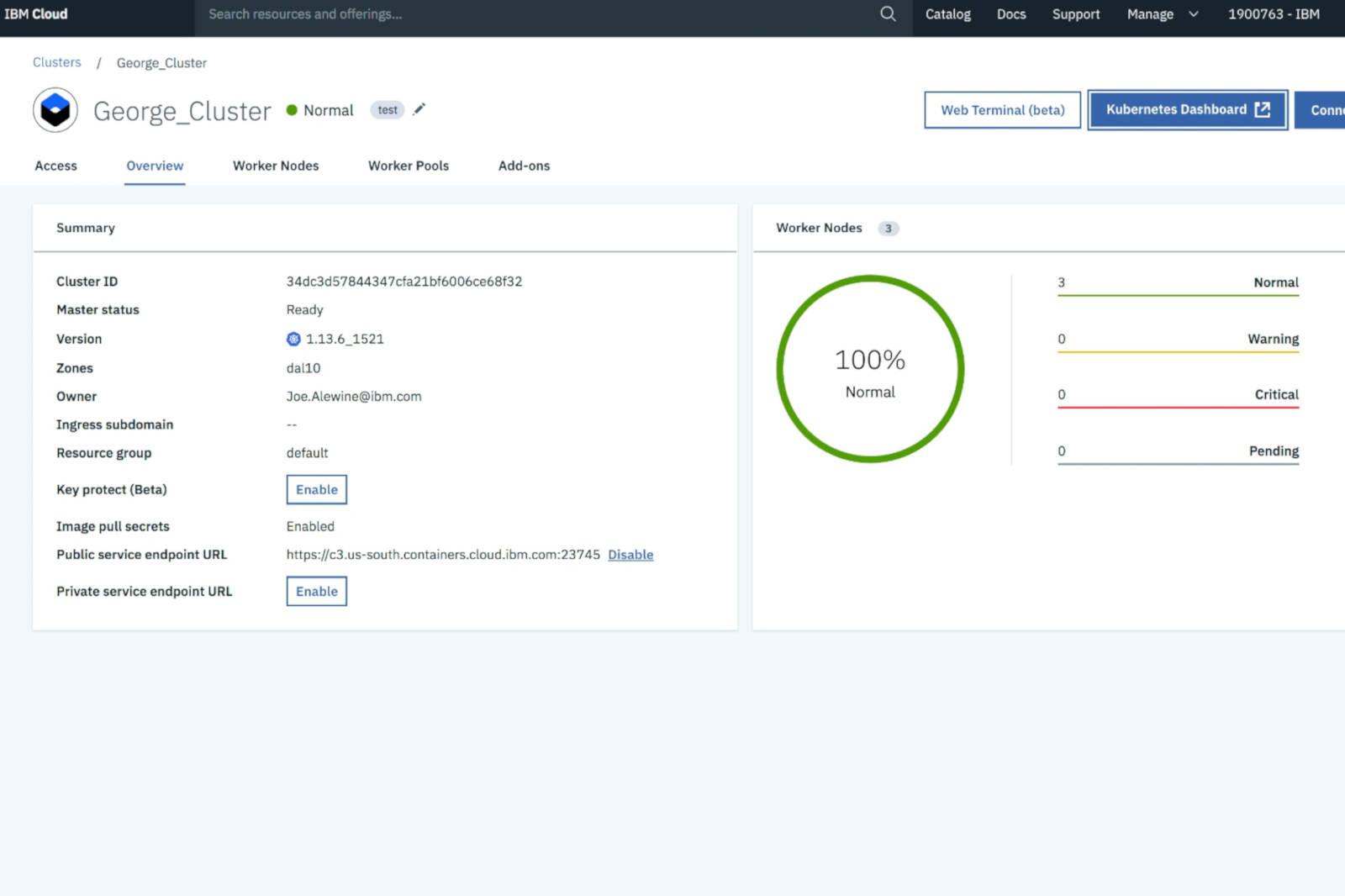The height and width of the screenshot is (896, 1345).
Task: Click the Kubernetes version icon
Action: click(x=293, y=339)
